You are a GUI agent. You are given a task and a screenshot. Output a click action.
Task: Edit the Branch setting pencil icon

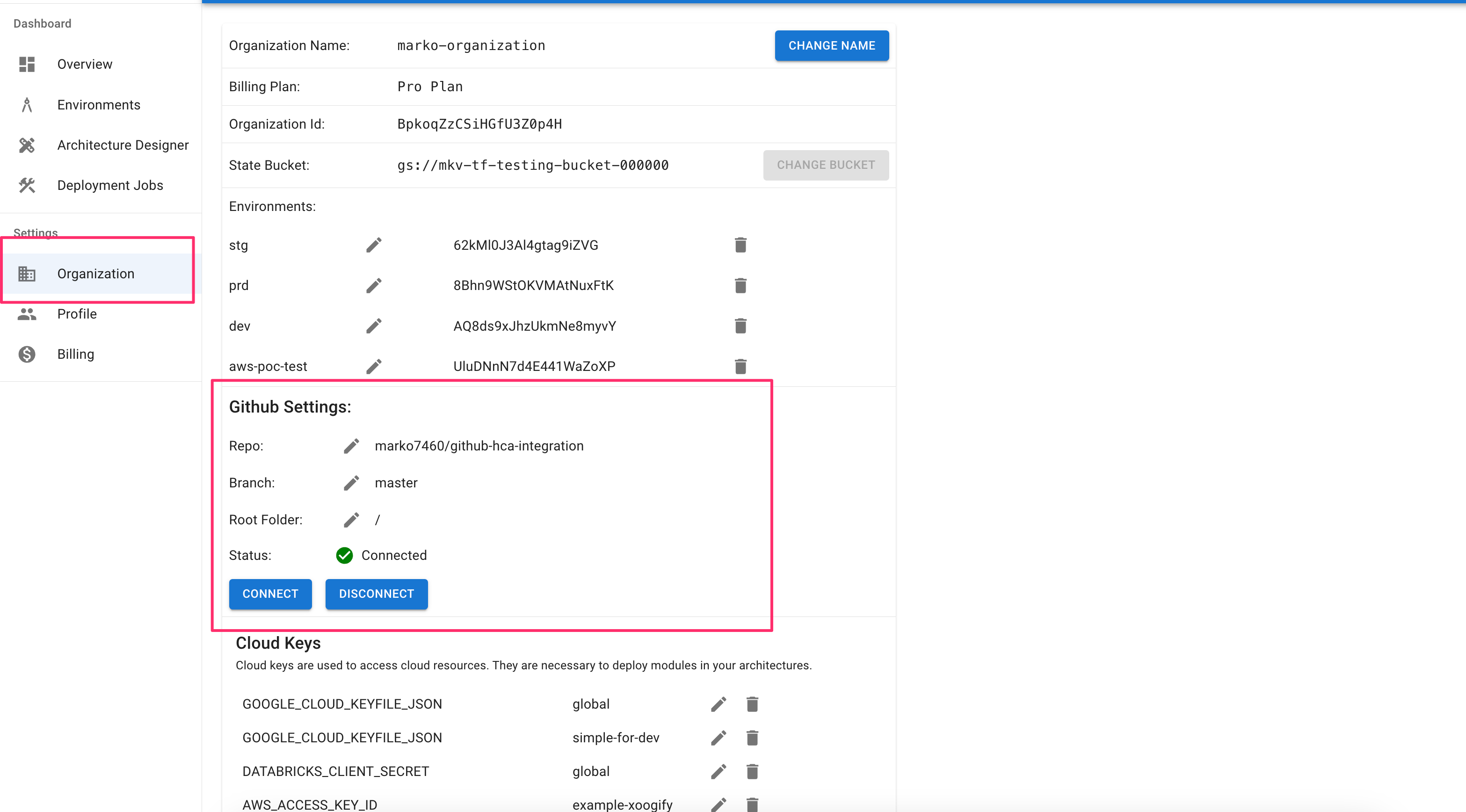click(351, 483)
